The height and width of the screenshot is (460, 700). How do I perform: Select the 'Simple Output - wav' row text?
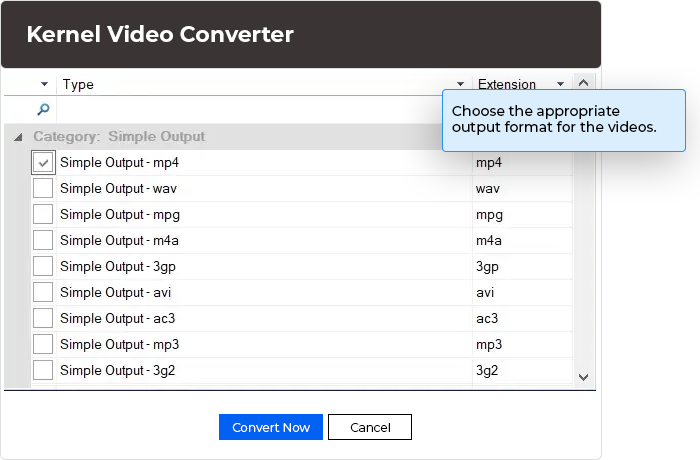click(118, 188)
